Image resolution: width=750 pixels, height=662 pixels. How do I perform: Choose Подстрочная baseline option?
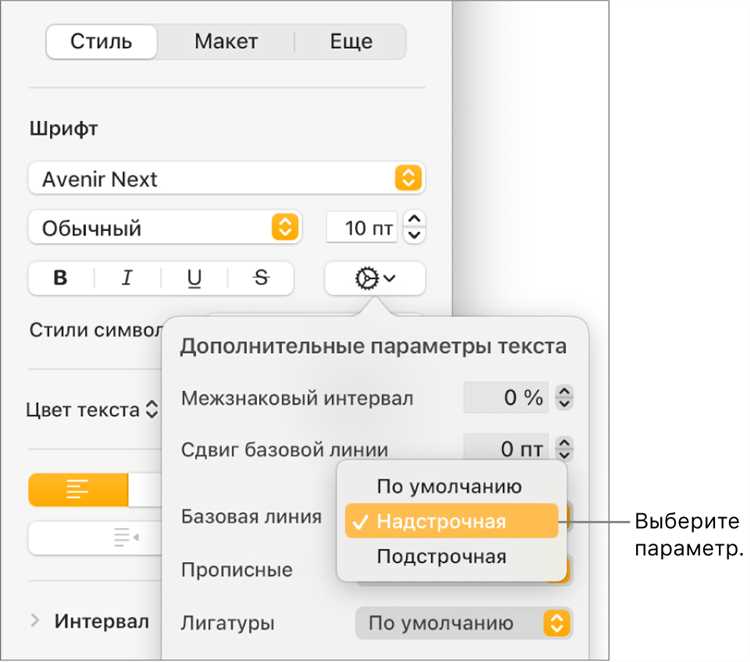pos(441,557)
